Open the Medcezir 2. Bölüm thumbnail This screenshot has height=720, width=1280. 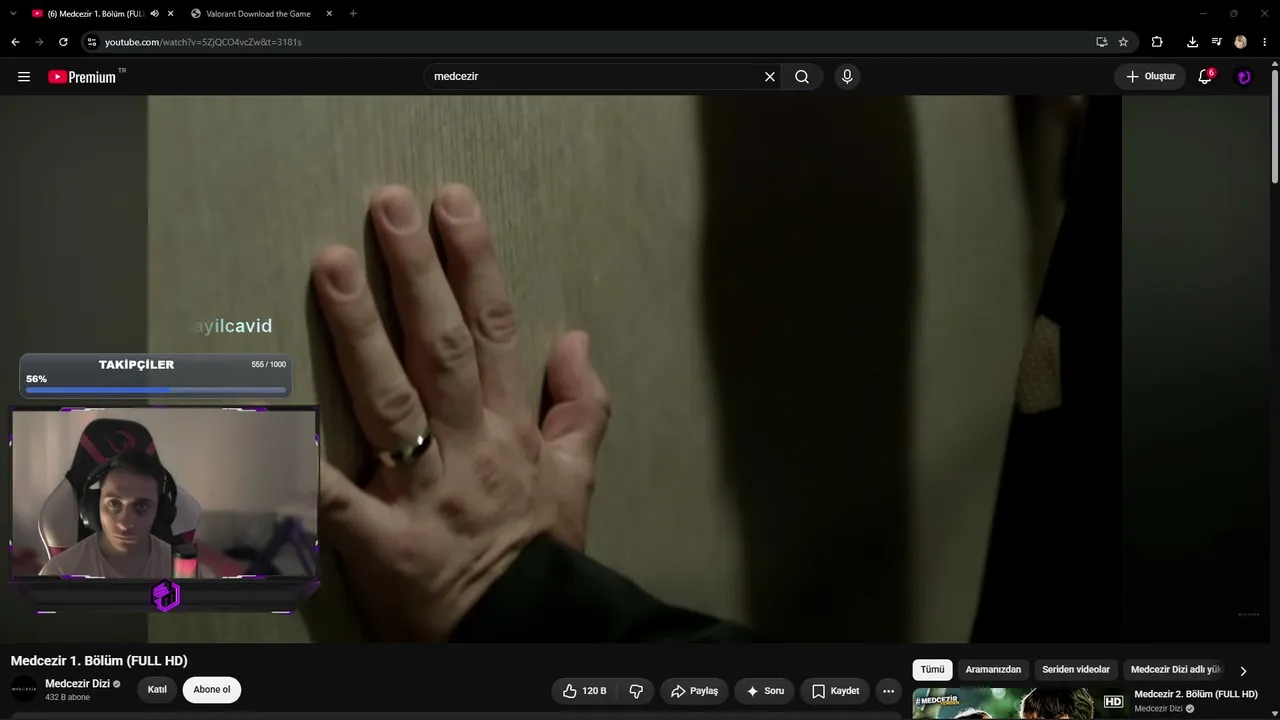click(1020, 704)
